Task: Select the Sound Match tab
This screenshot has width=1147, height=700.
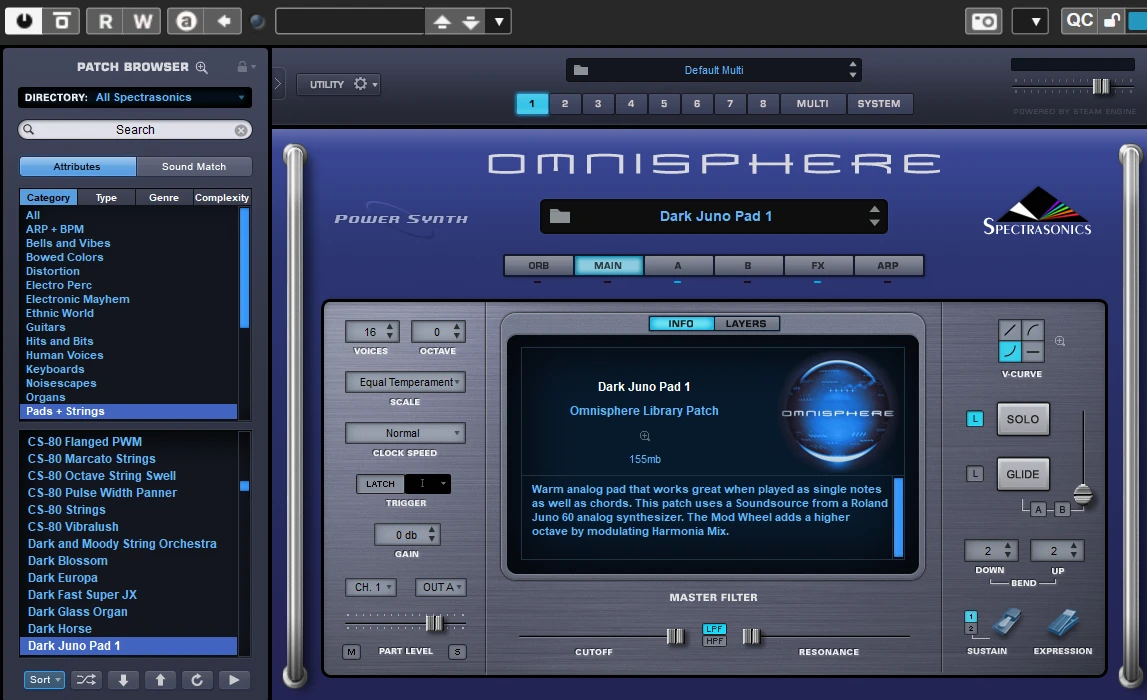Action: 194,167
